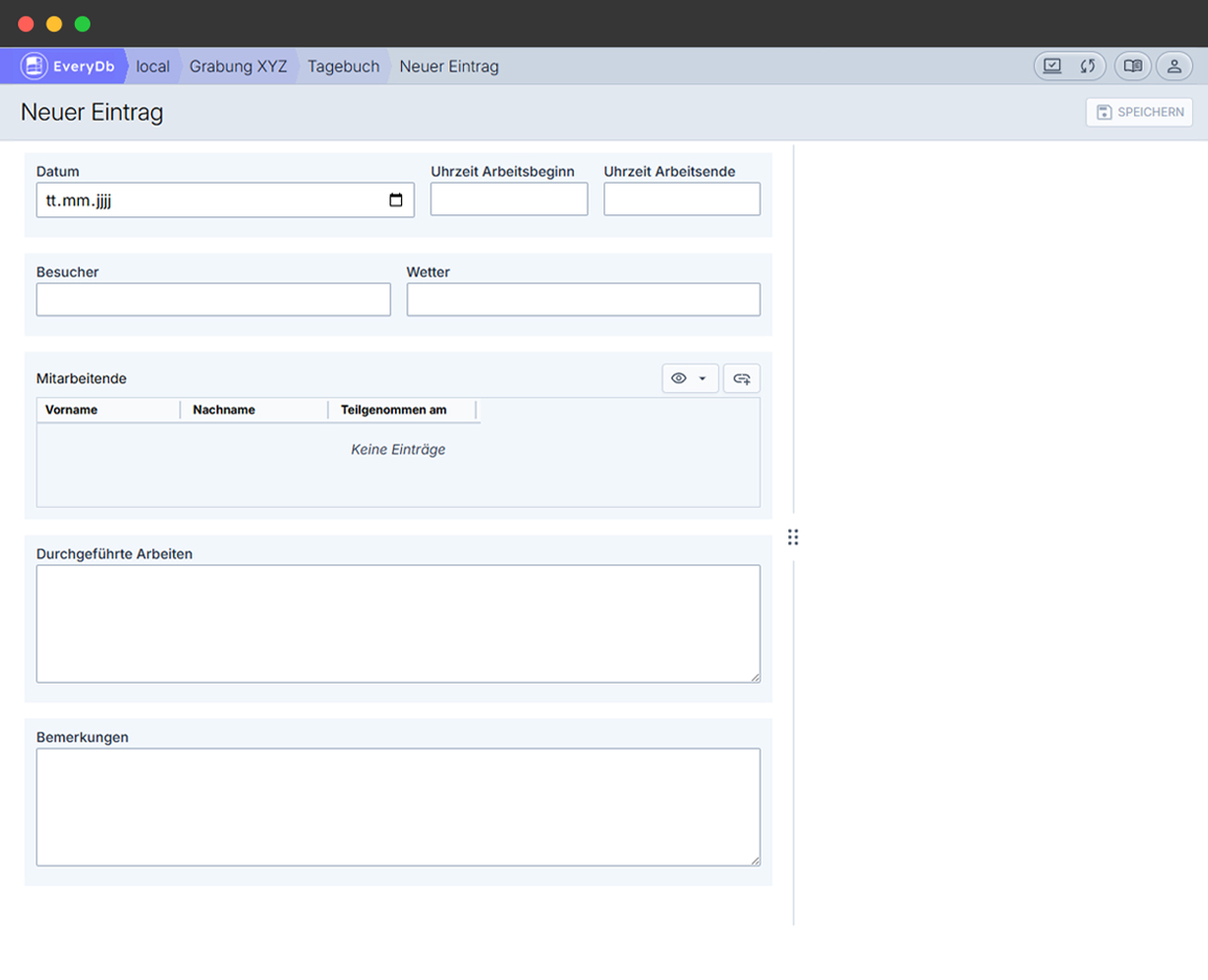Focus the Wetter input field
Screen dimensions: 1208x980
(x=583, y=298)
